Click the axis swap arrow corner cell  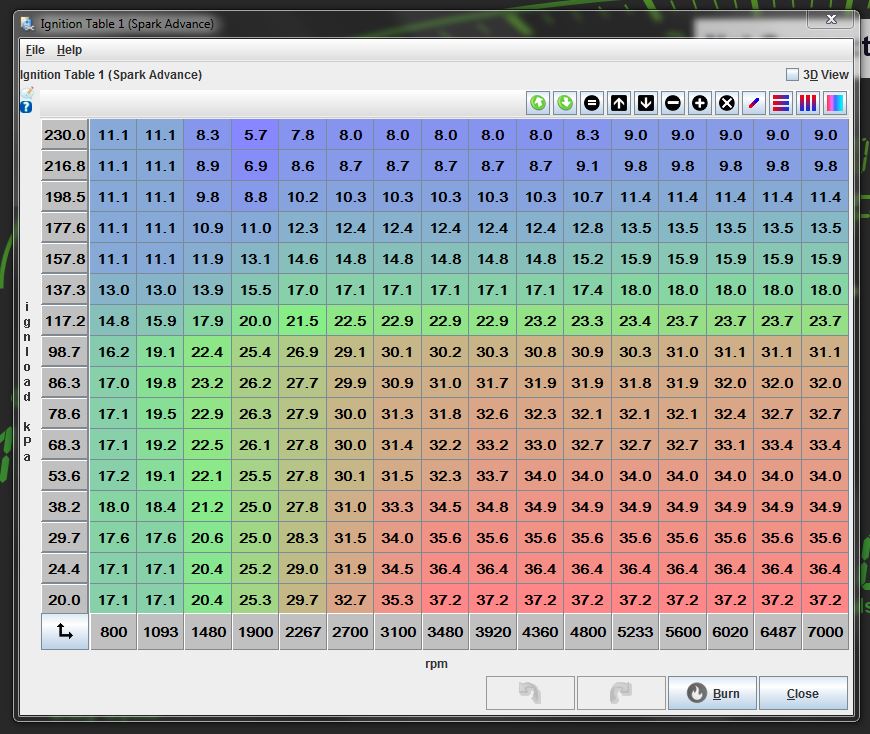coord(65,632)
